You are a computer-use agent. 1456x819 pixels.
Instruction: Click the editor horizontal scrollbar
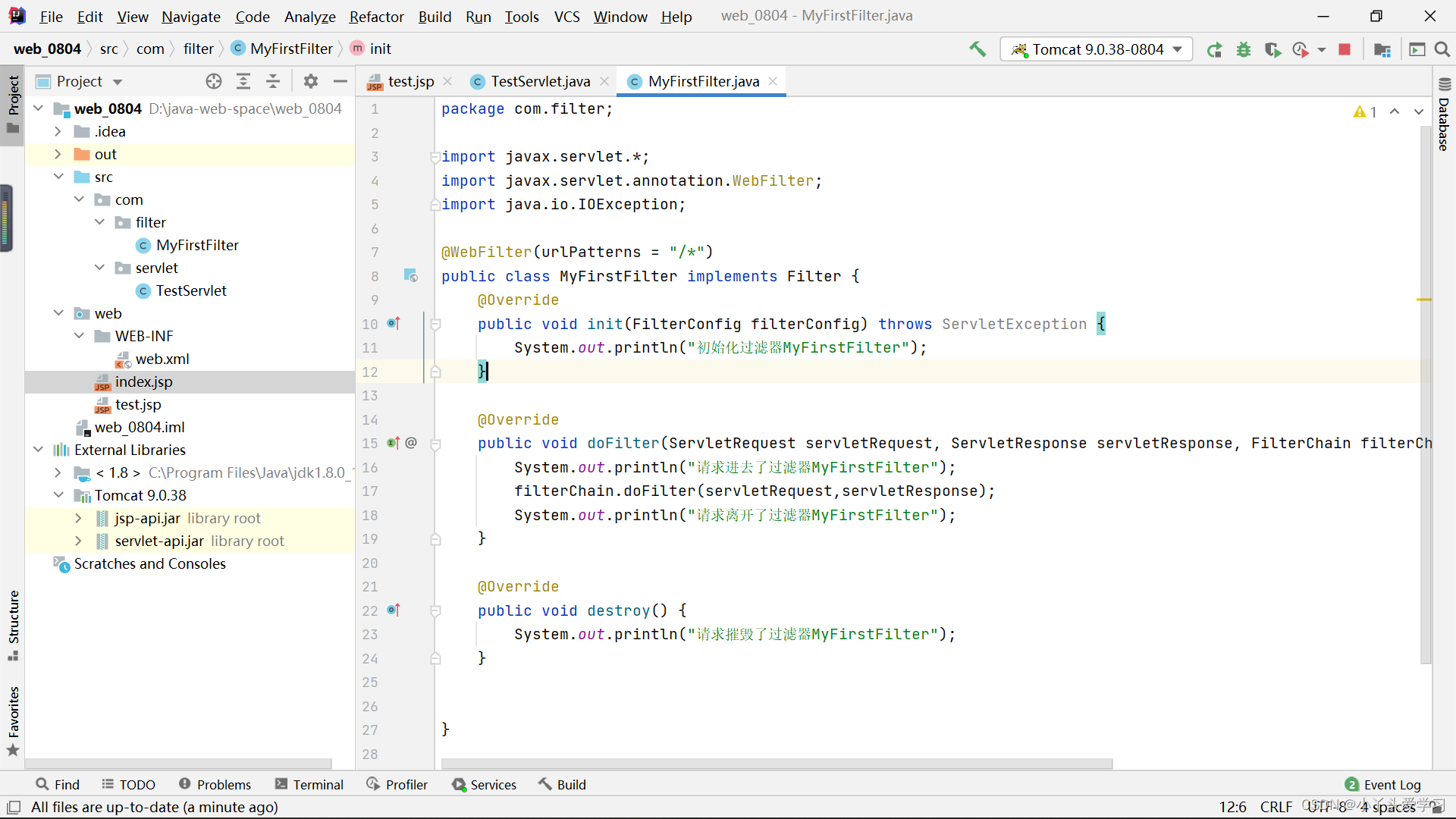777,764
